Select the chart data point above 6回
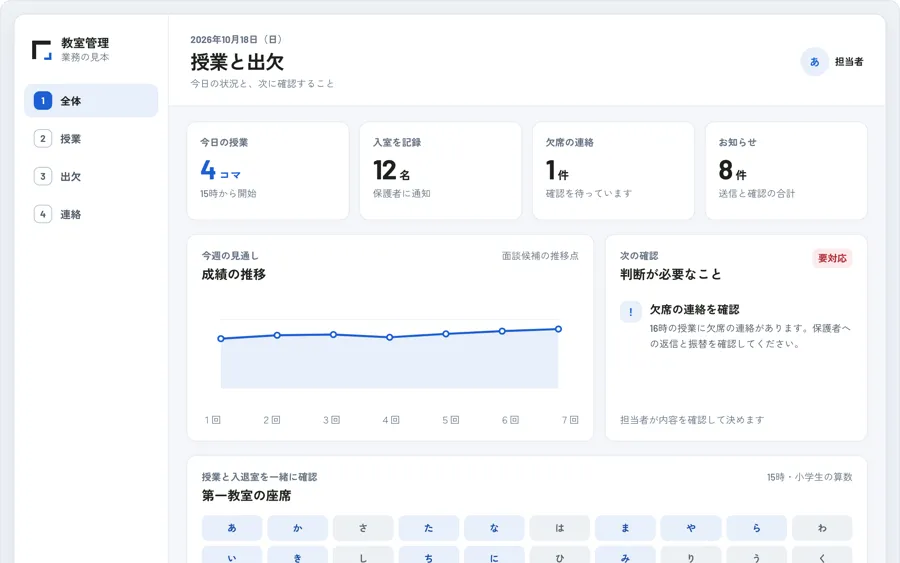This screenshot has height=563, width=900. (x=502, y=331)
